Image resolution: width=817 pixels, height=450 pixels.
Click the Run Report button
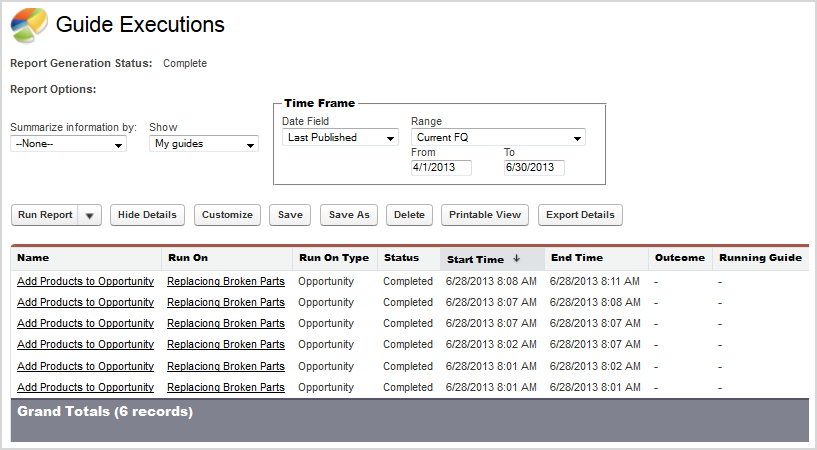pos(45,215)
